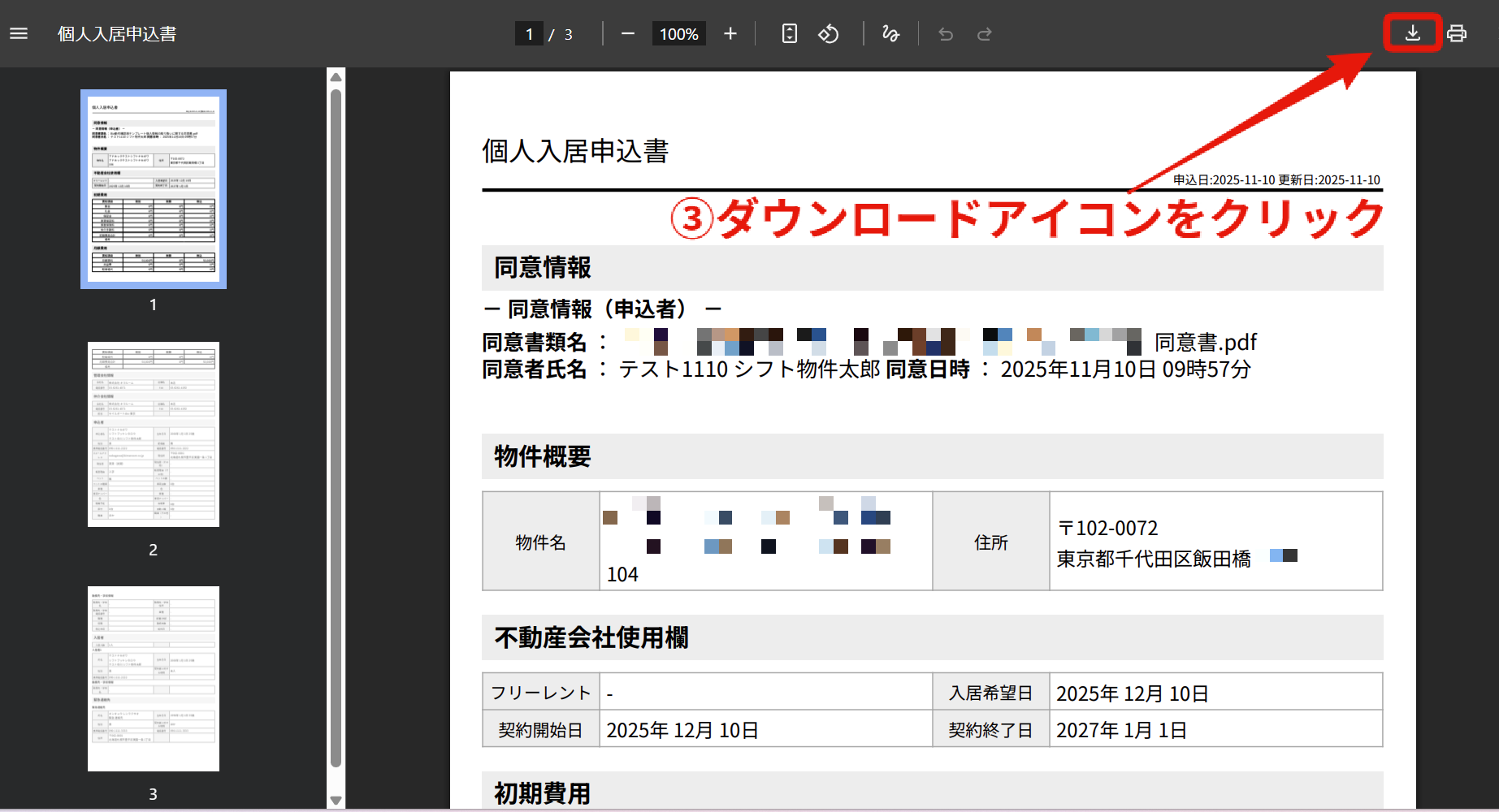This screenshot has width=1499, height=812.
Task: Click the sidebar scrollbar down arrow
Action: pos(336,801)
